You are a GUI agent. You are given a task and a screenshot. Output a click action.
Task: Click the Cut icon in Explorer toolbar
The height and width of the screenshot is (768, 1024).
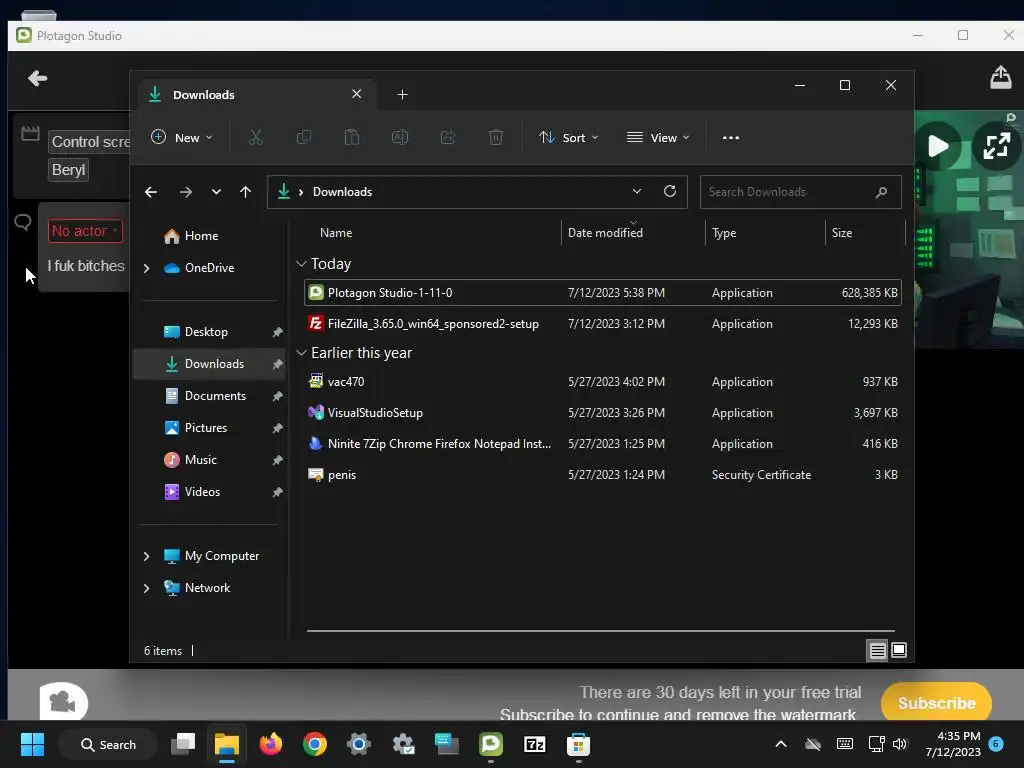[255, 137]
